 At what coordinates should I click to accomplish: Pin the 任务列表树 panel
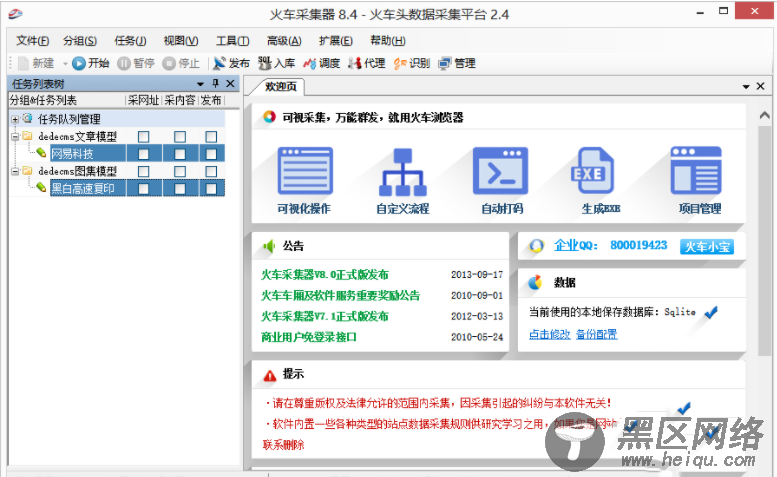coord(216,83)
